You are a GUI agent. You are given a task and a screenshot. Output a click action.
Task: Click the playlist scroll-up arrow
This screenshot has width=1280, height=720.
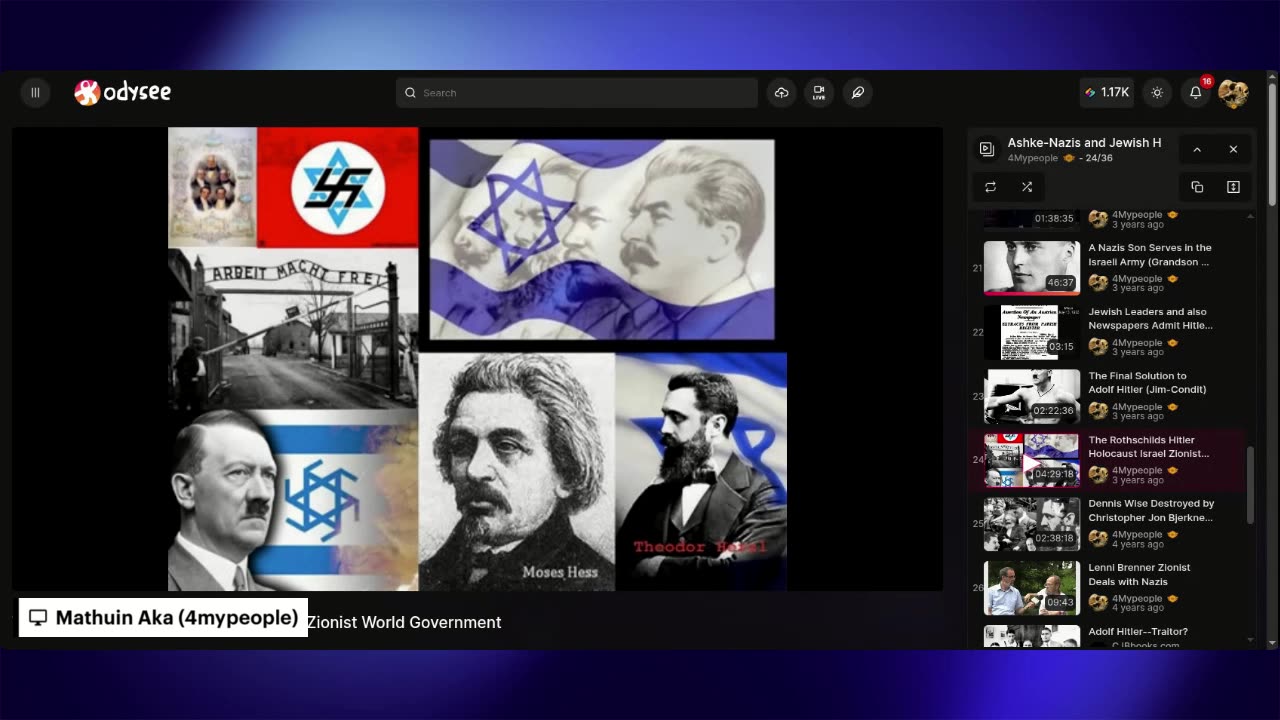pos(1250,216)
